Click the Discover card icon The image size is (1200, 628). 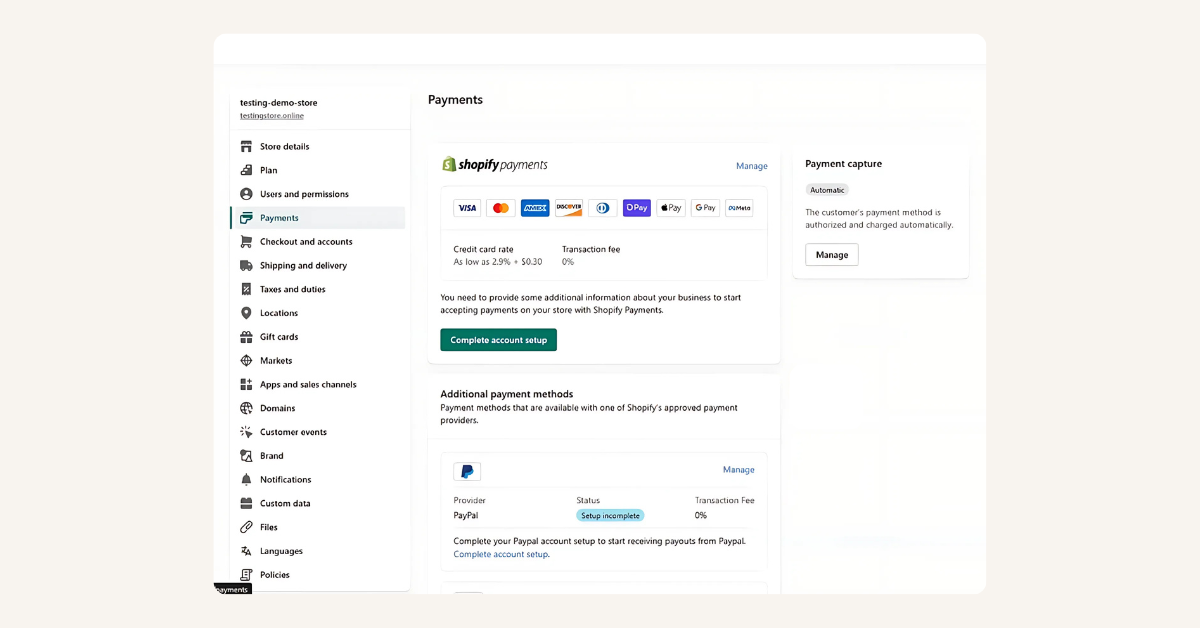point(568,207)
